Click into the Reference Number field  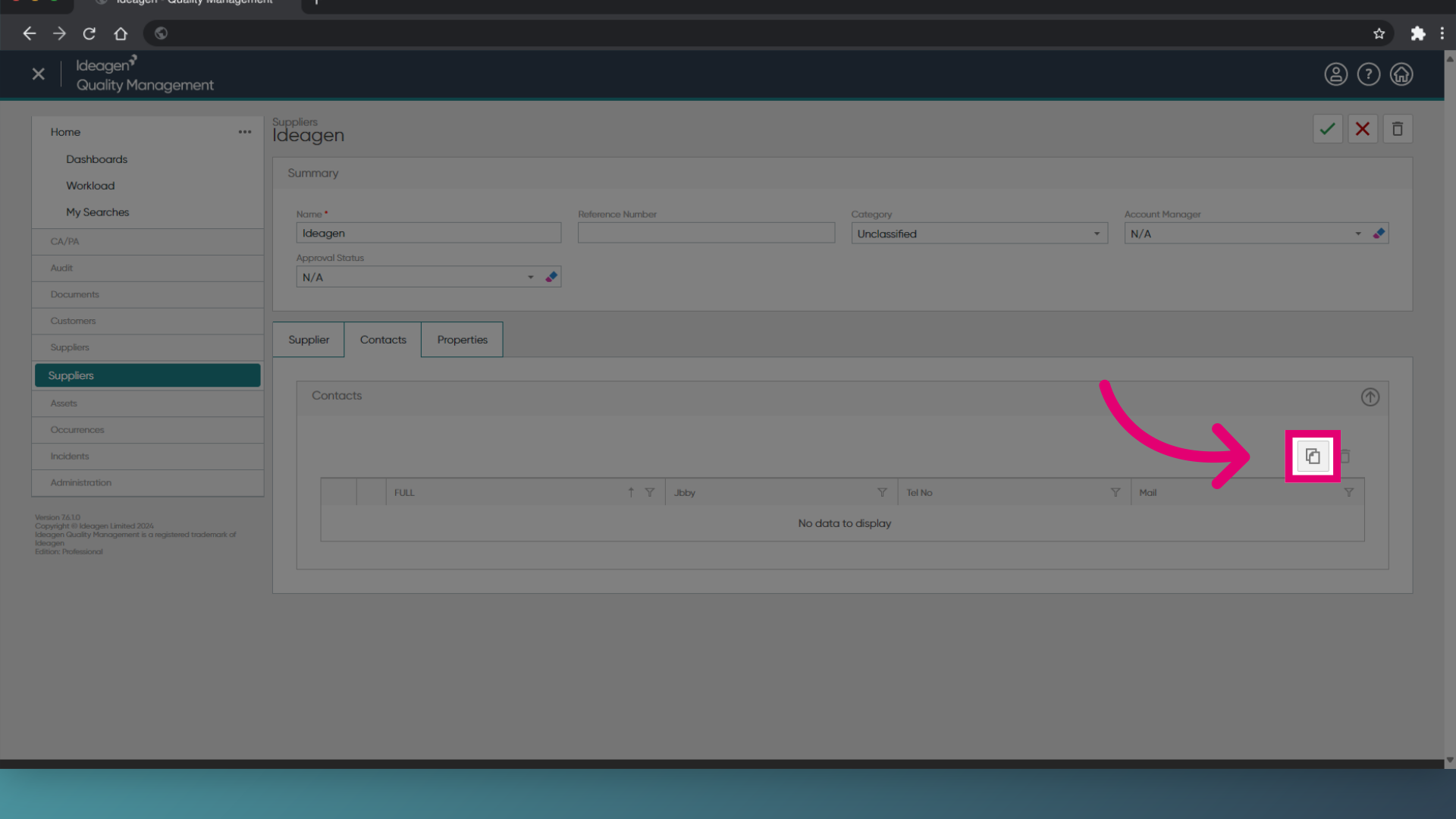(x=706, y=233)
